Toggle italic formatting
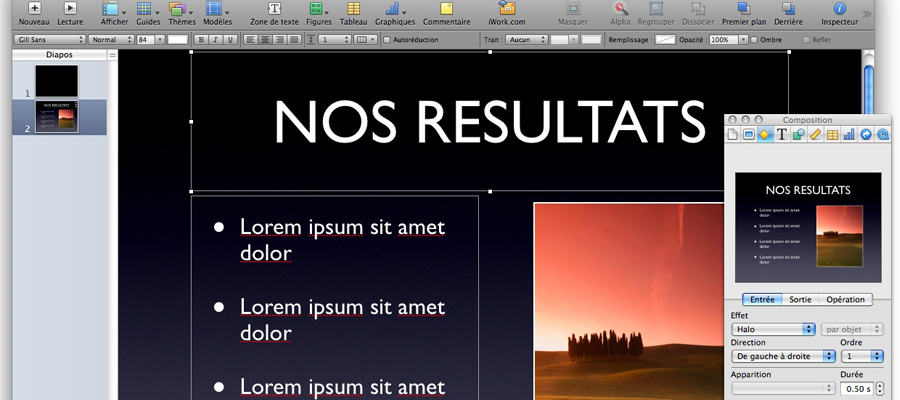This screenshot has height=400, width=900. pos(216,40)
